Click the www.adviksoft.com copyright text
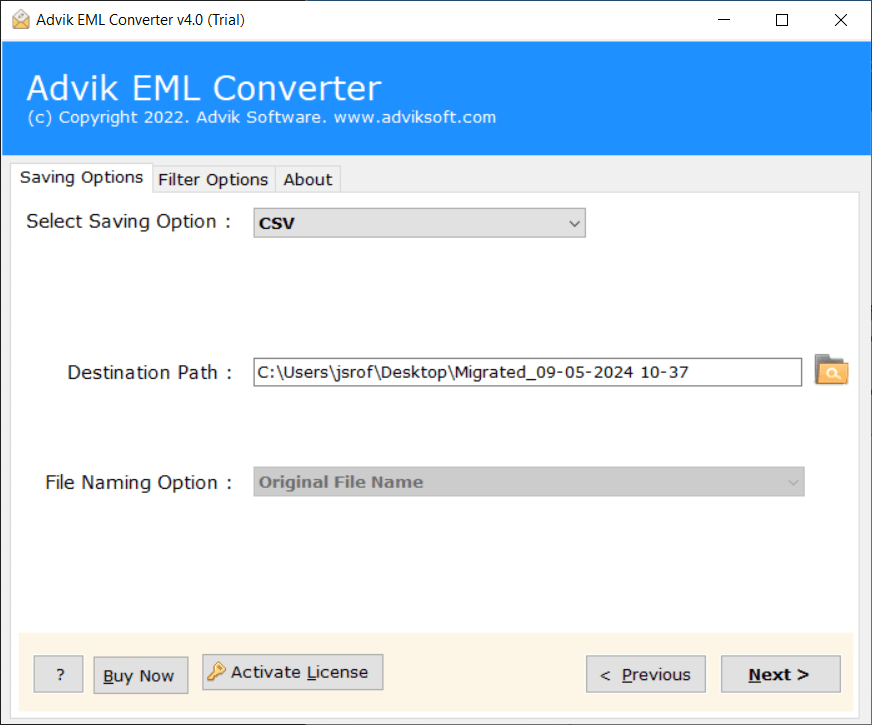Screen dimensions: 872x725 (415, 117)
